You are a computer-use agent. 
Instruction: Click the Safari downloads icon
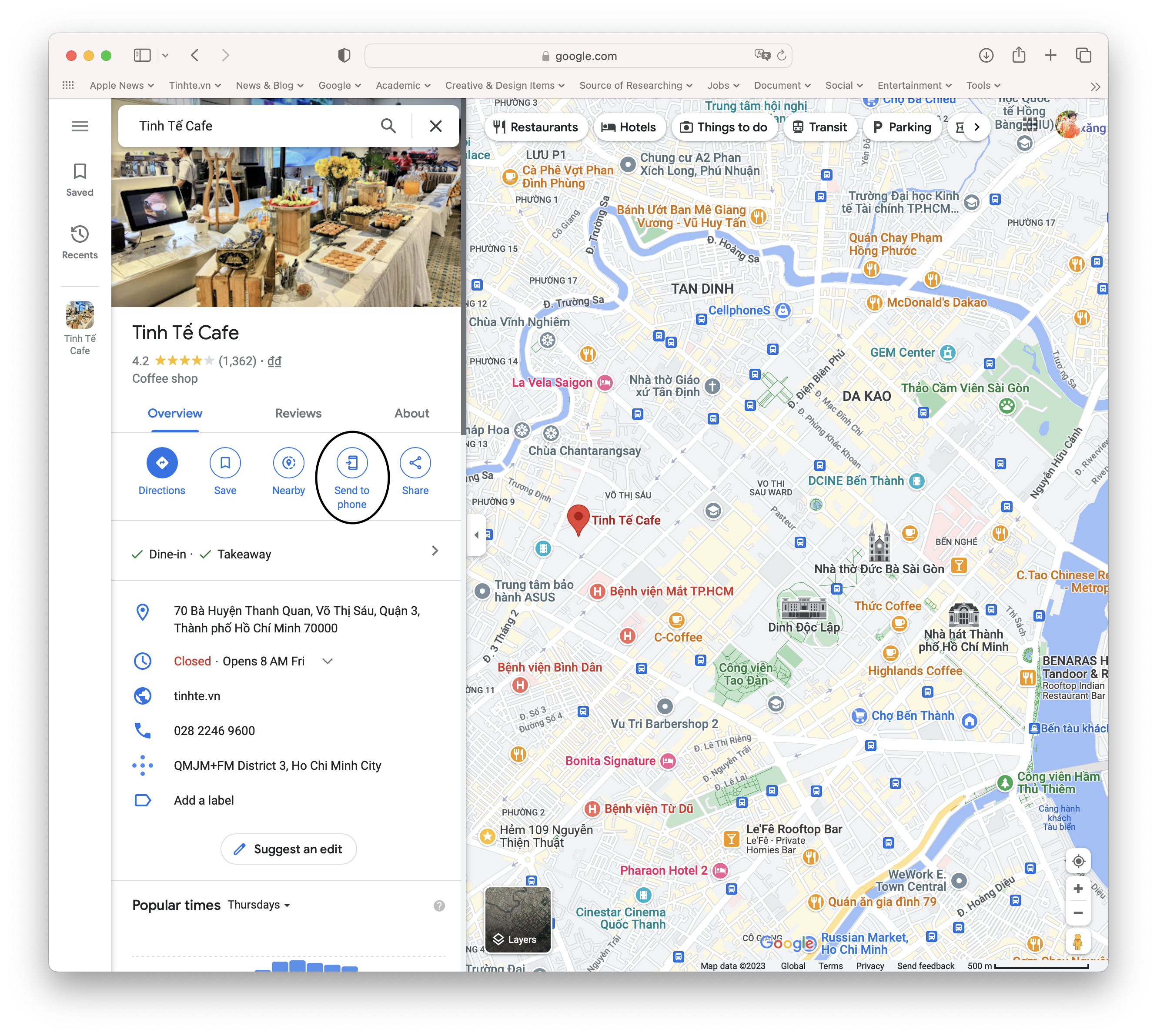coord(986,55)
